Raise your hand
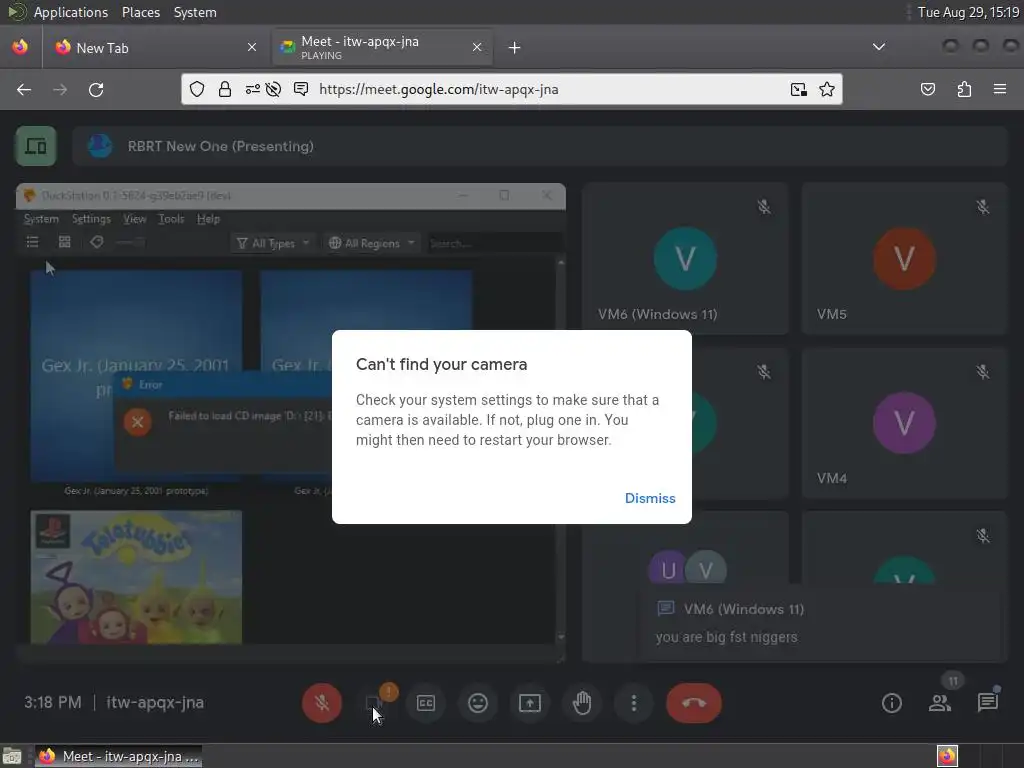Image resolution: width=1024 pixels, height=768 pixels. 582,703
